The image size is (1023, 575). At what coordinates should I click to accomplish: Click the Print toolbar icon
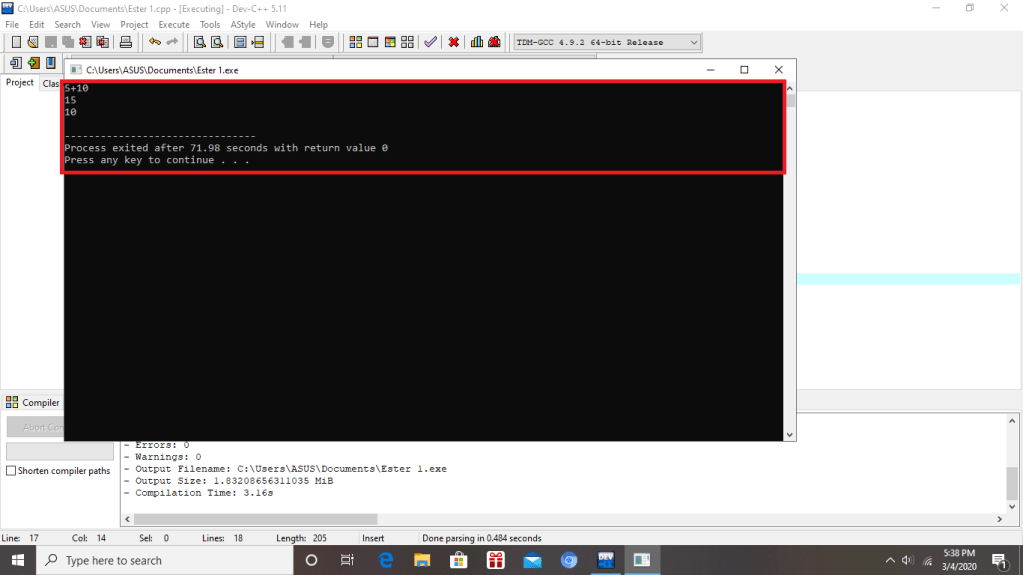click(126, 42)
